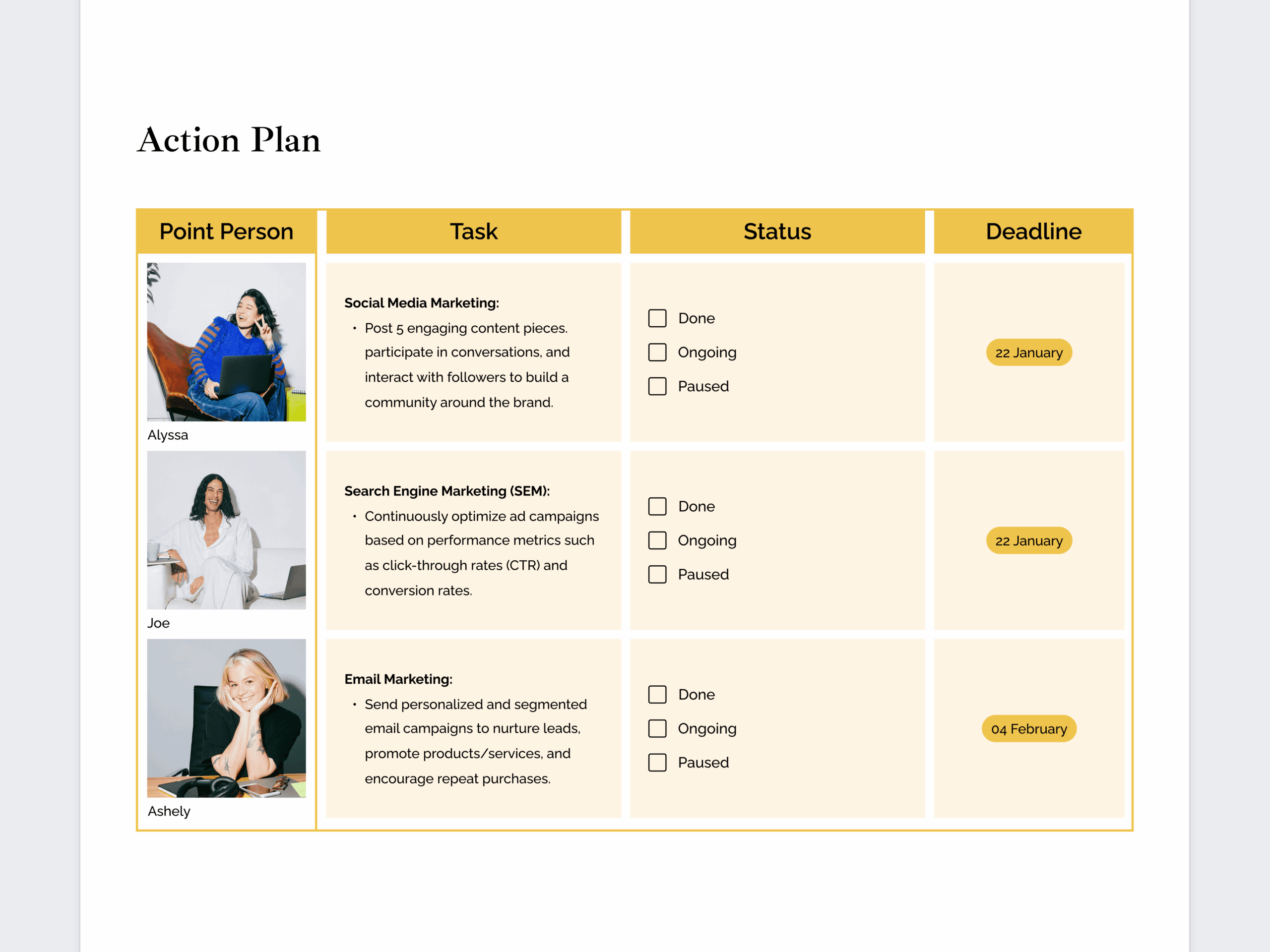
Task: Click the Point Person column header
Action: click(226, 231)
